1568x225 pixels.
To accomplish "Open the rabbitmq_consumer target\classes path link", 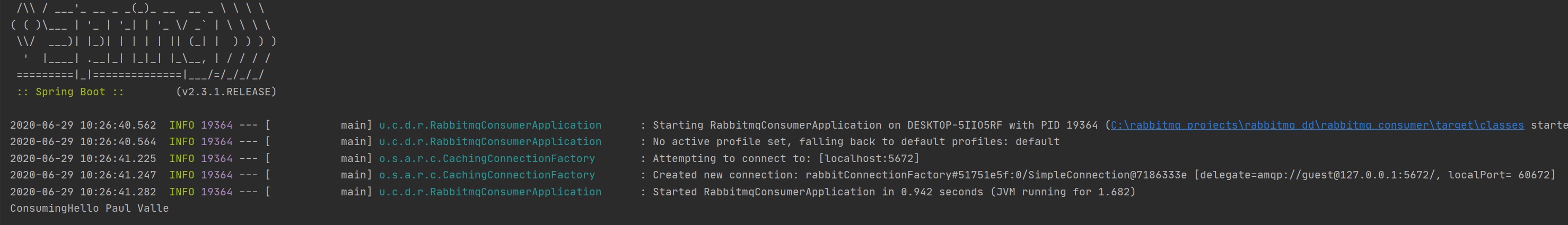I will click(1317, 125).
